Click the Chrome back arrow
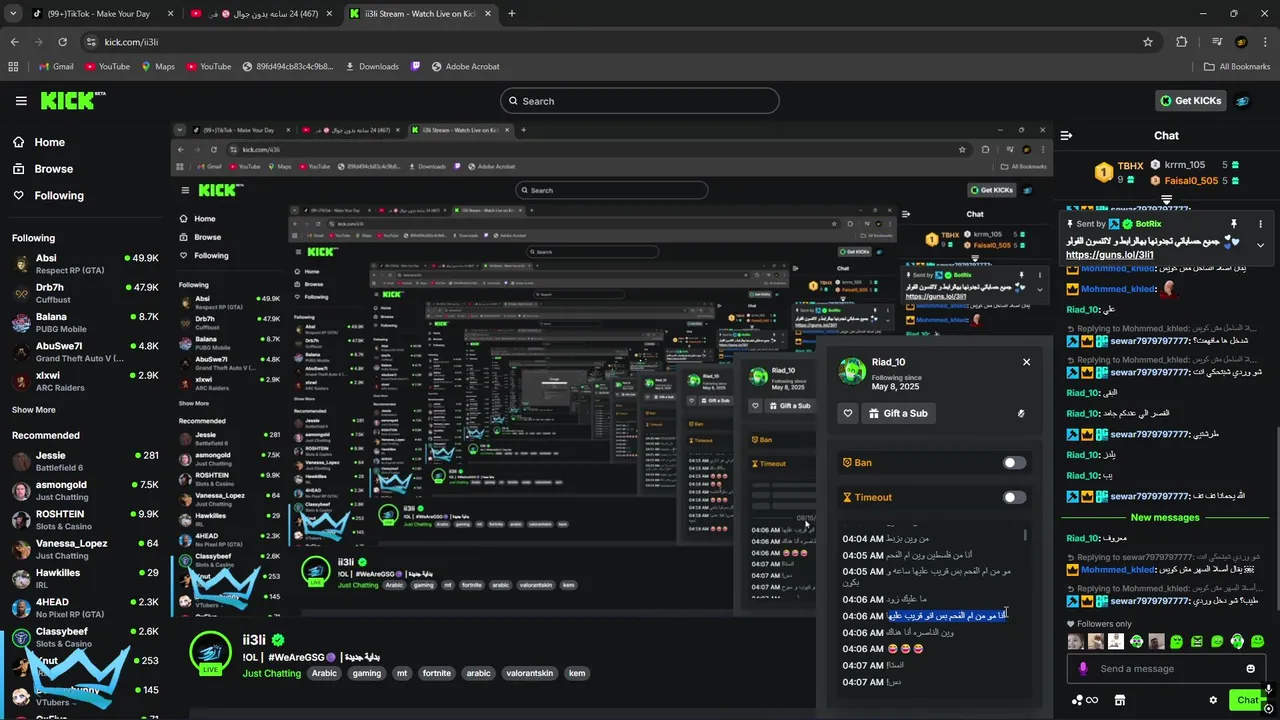The width and height of the screenshot is (1280, 720). pos(14,42)
